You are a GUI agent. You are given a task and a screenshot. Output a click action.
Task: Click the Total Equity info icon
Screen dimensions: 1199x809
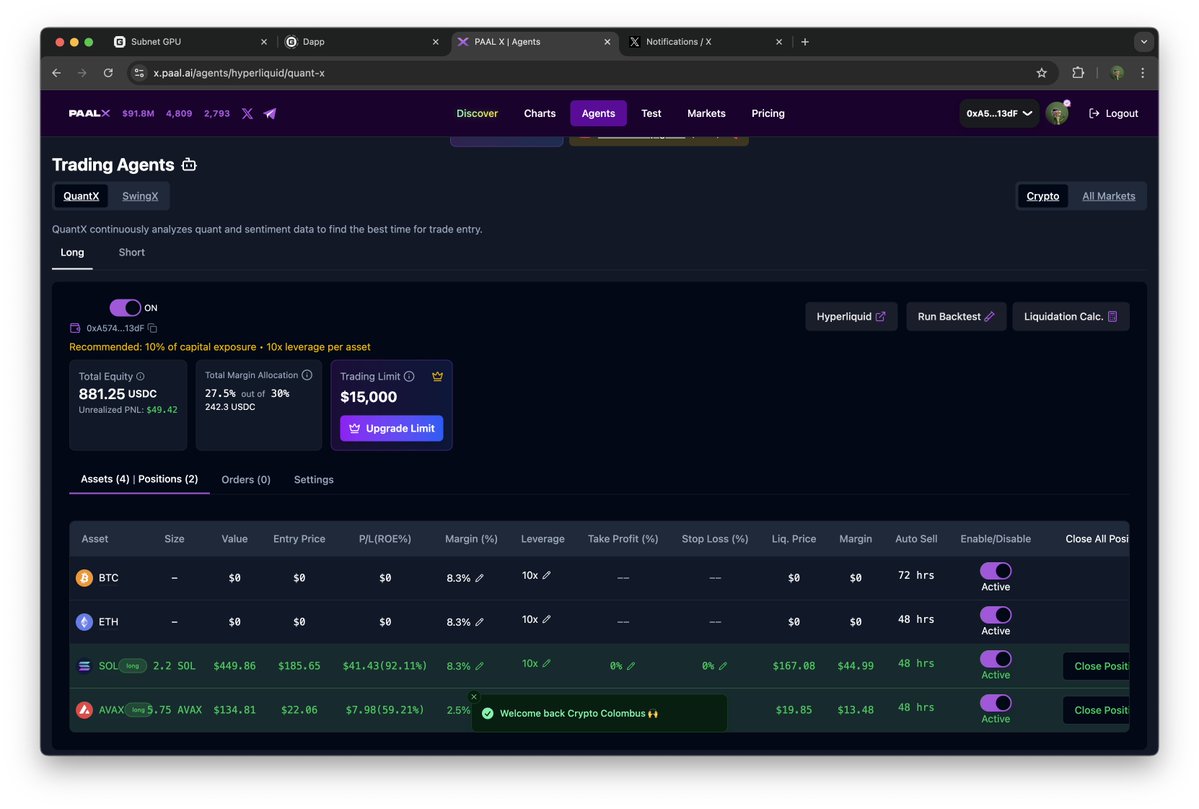pos(140,376)
